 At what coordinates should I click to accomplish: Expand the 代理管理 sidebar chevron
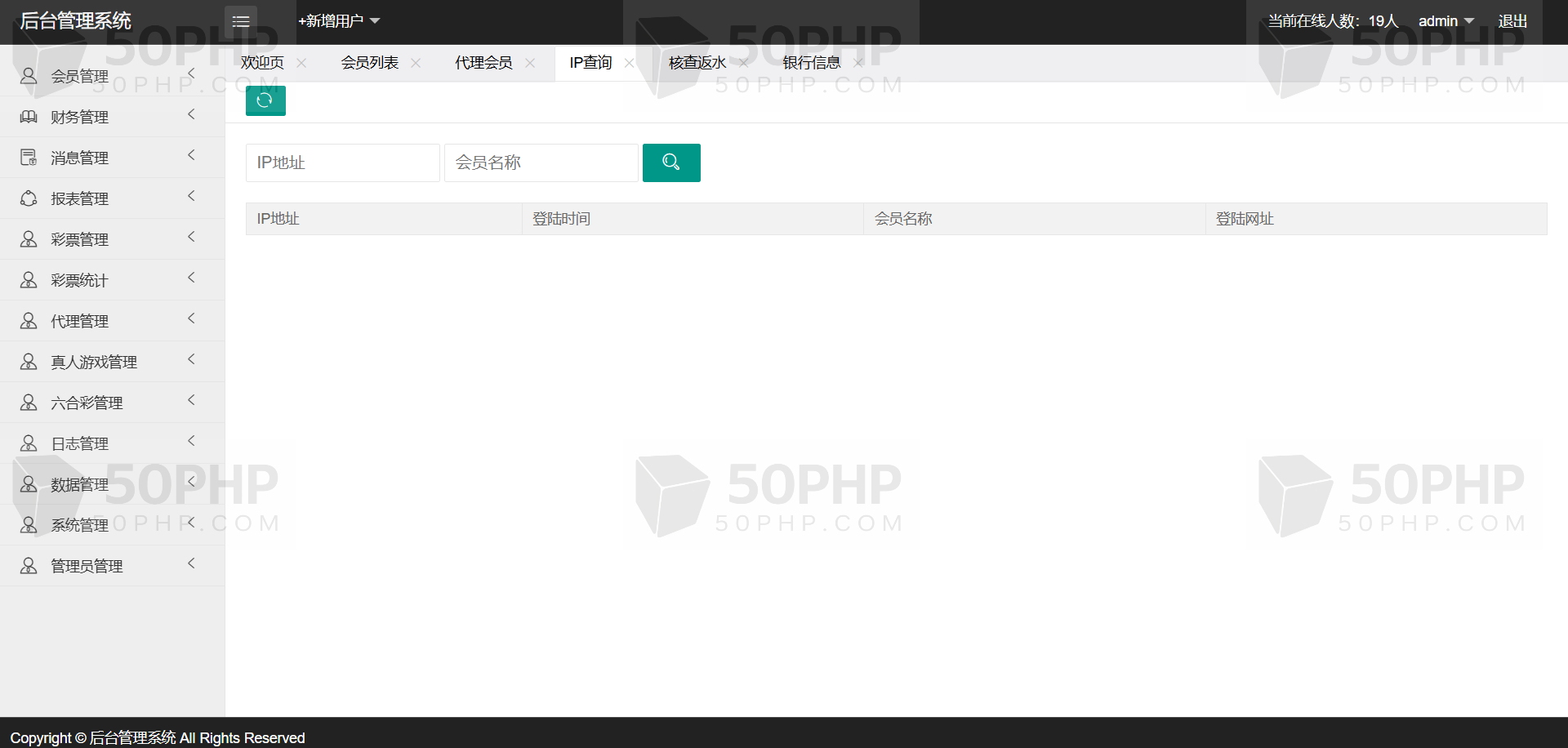[191, 318]
